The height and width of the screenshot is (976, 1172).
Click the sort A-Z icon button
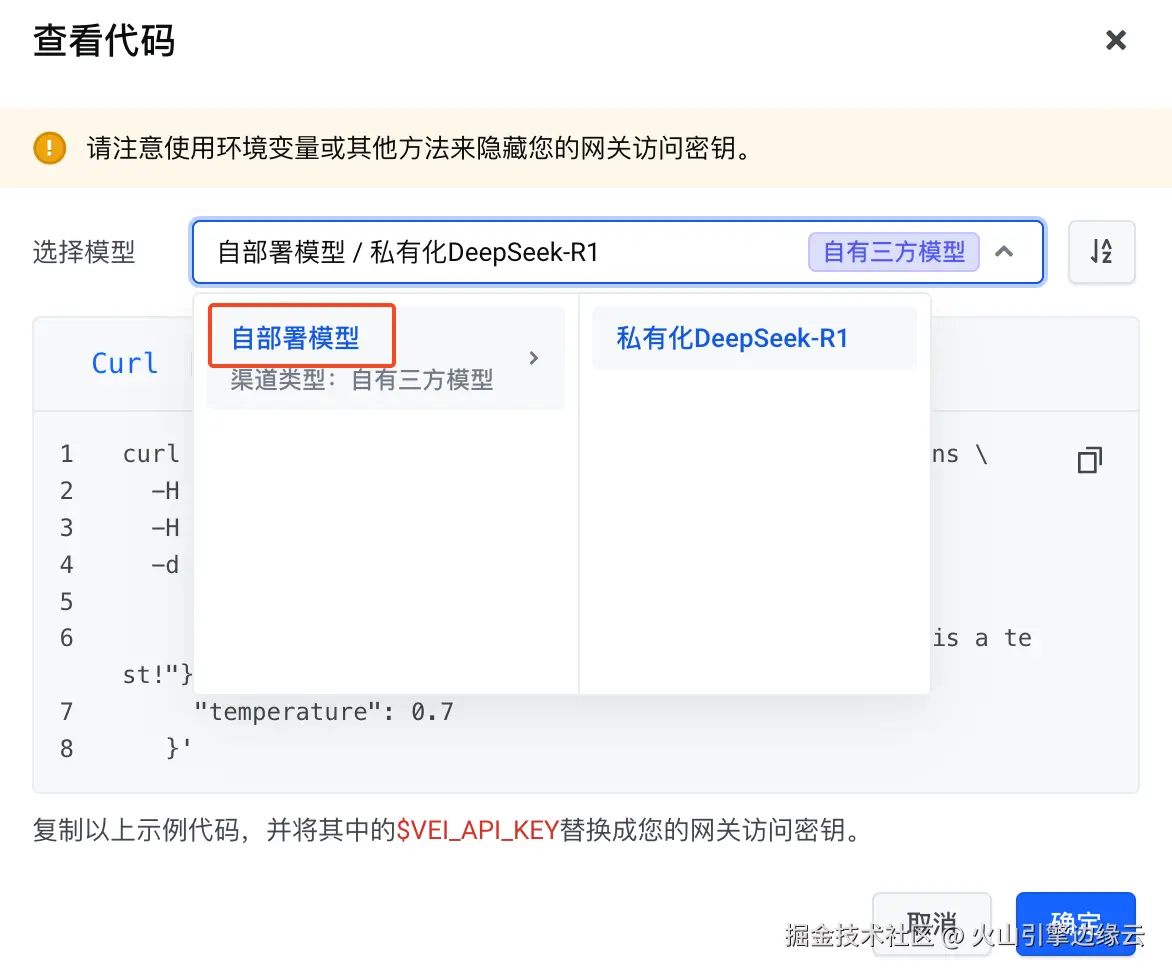click(1101, 252)
